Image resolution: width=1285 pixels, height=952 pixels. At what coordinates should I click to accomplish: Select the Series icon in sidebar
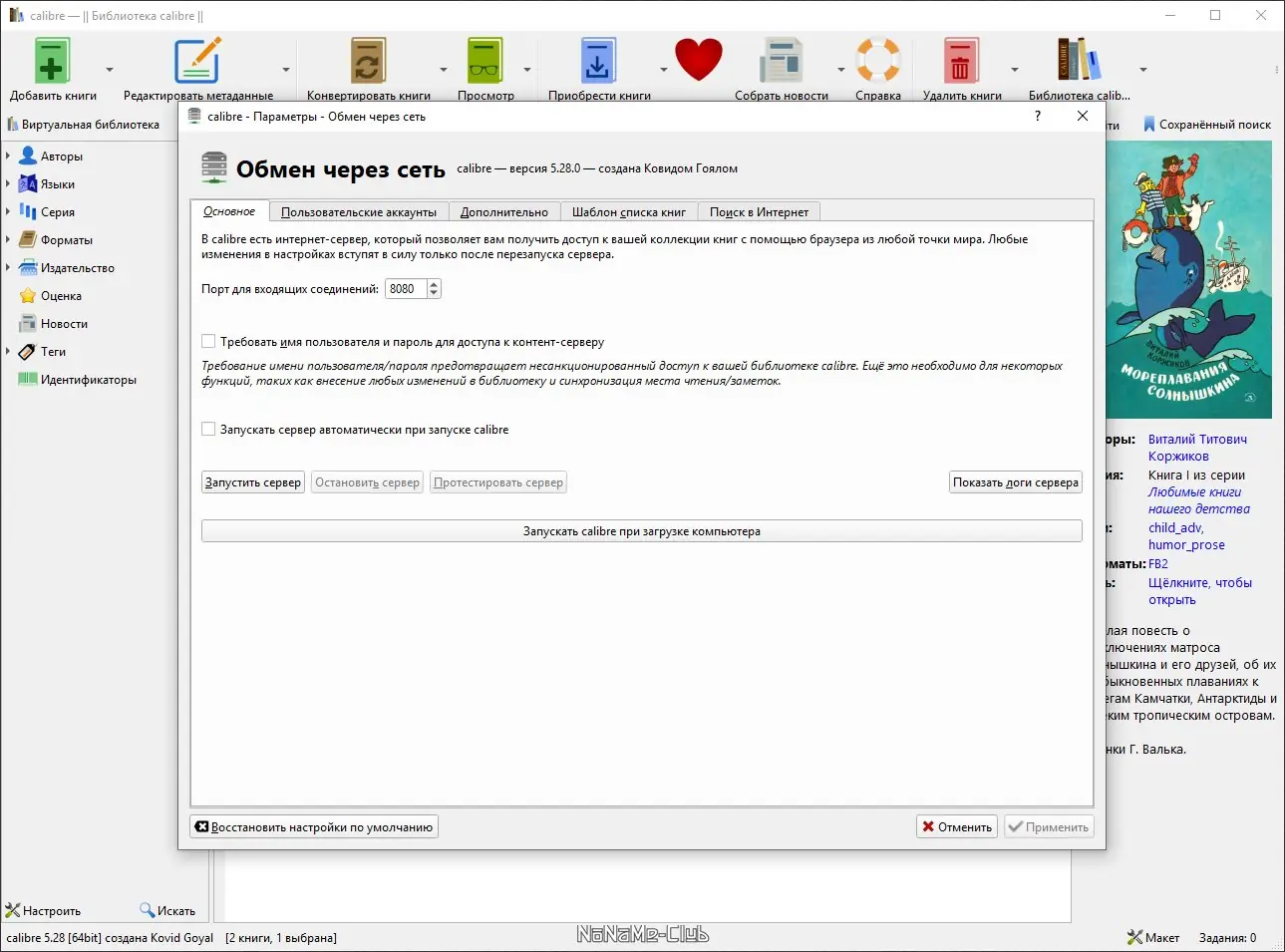click(28, 212)
